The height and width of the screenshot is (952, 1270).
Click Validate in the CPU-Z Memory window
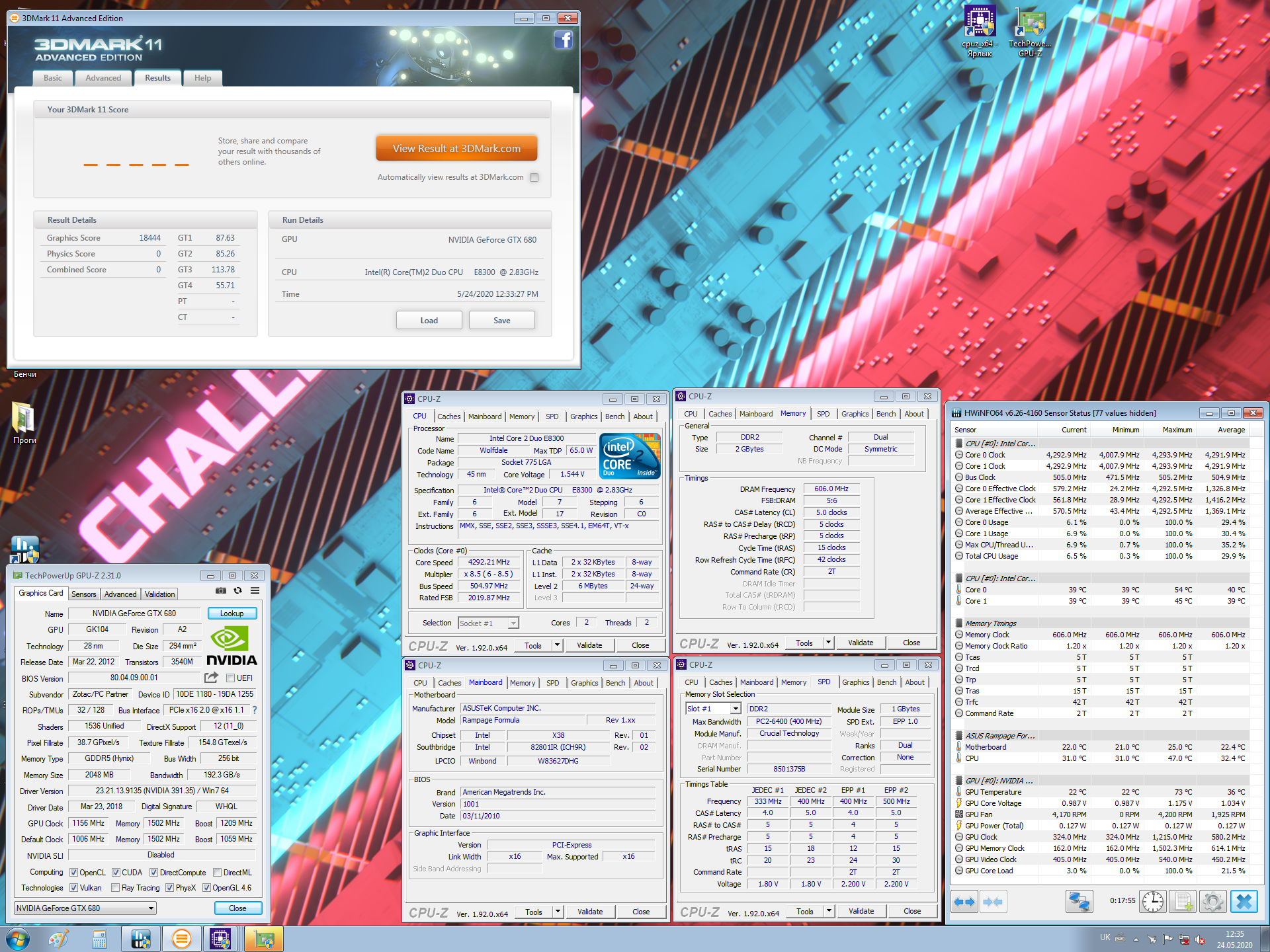(x=861, y=643)
